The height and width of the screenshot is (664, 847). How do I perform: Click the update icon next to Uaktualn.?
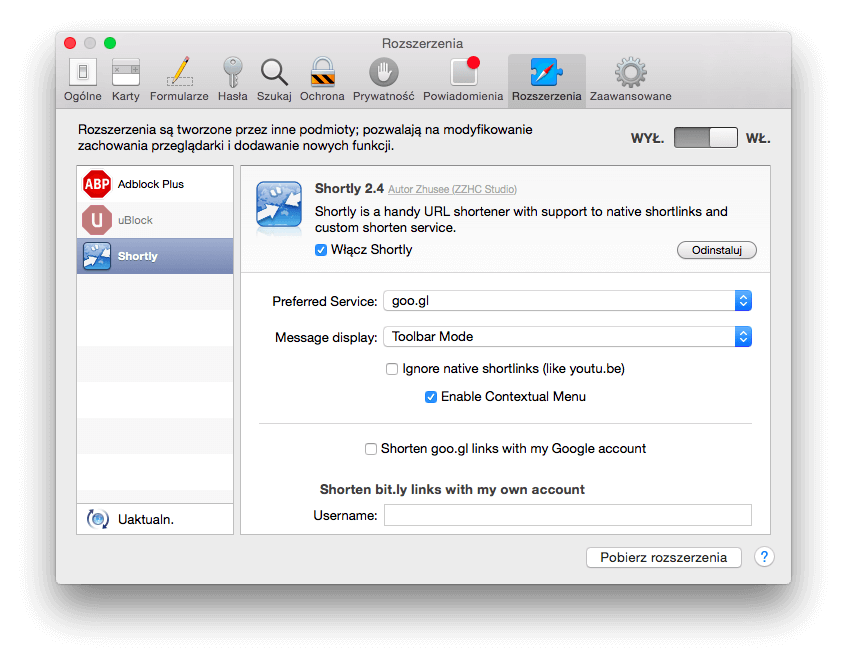(x=98, y=519)
